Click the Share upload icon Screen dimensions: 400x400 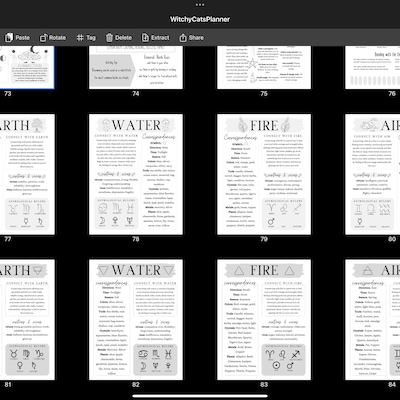[183, 38]
